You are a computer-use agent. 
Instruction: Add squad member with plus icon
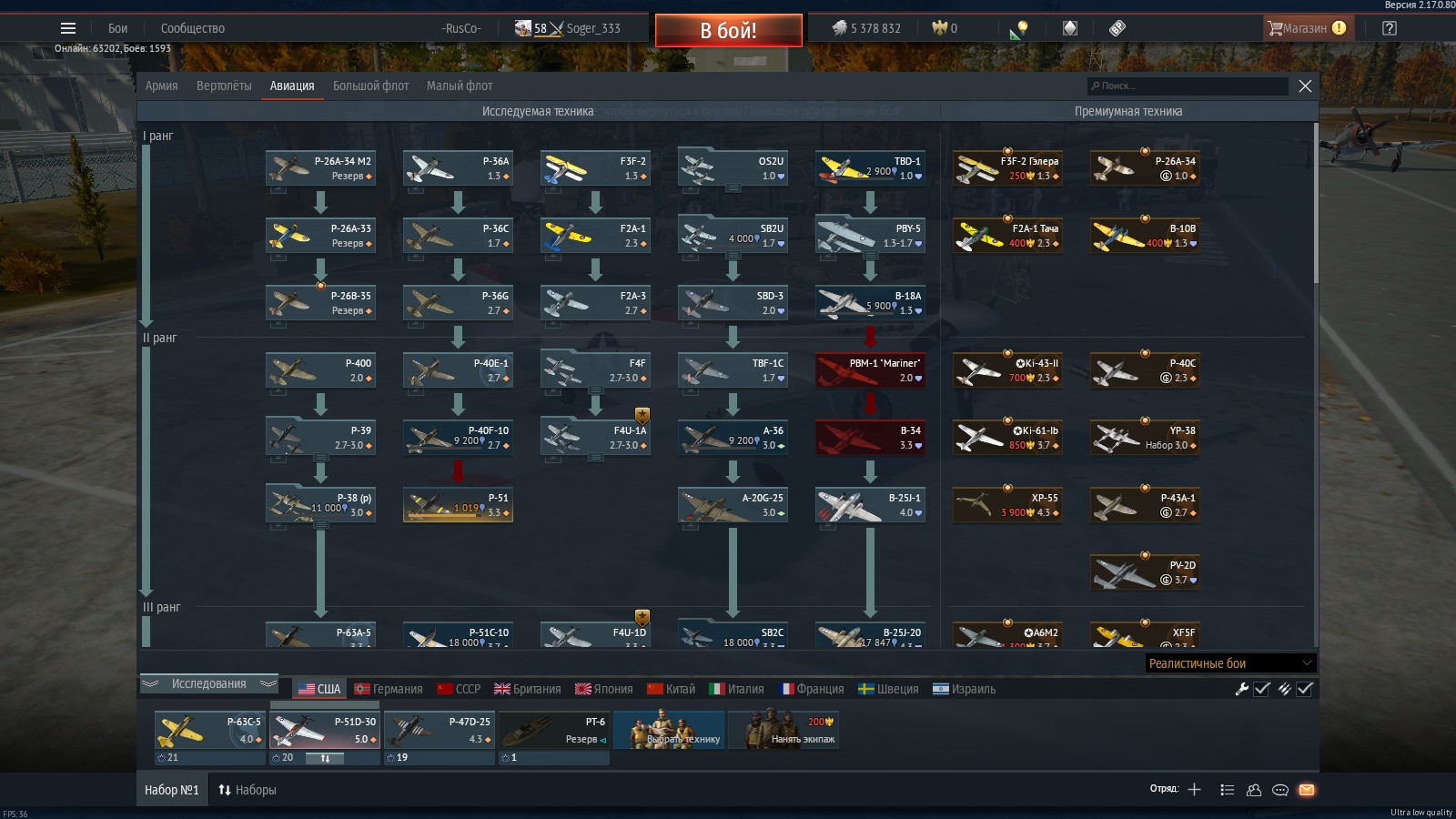pos(1195,789)
